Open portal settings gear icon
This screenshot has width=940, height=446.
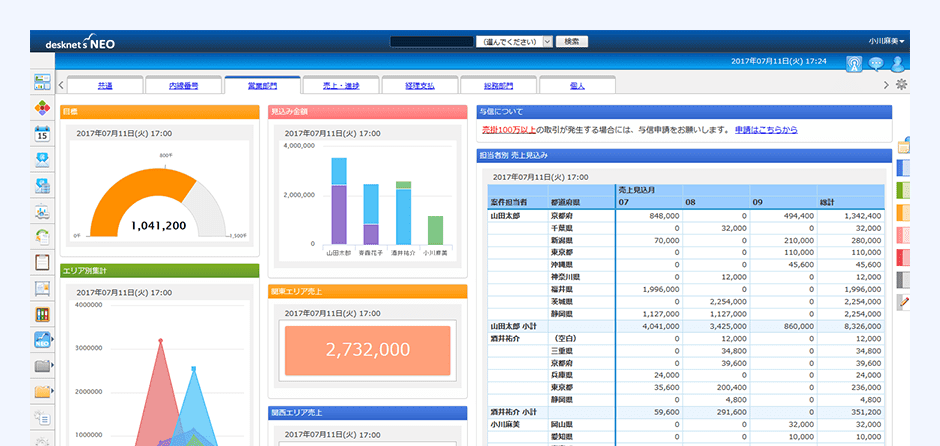tap(902, 84)
